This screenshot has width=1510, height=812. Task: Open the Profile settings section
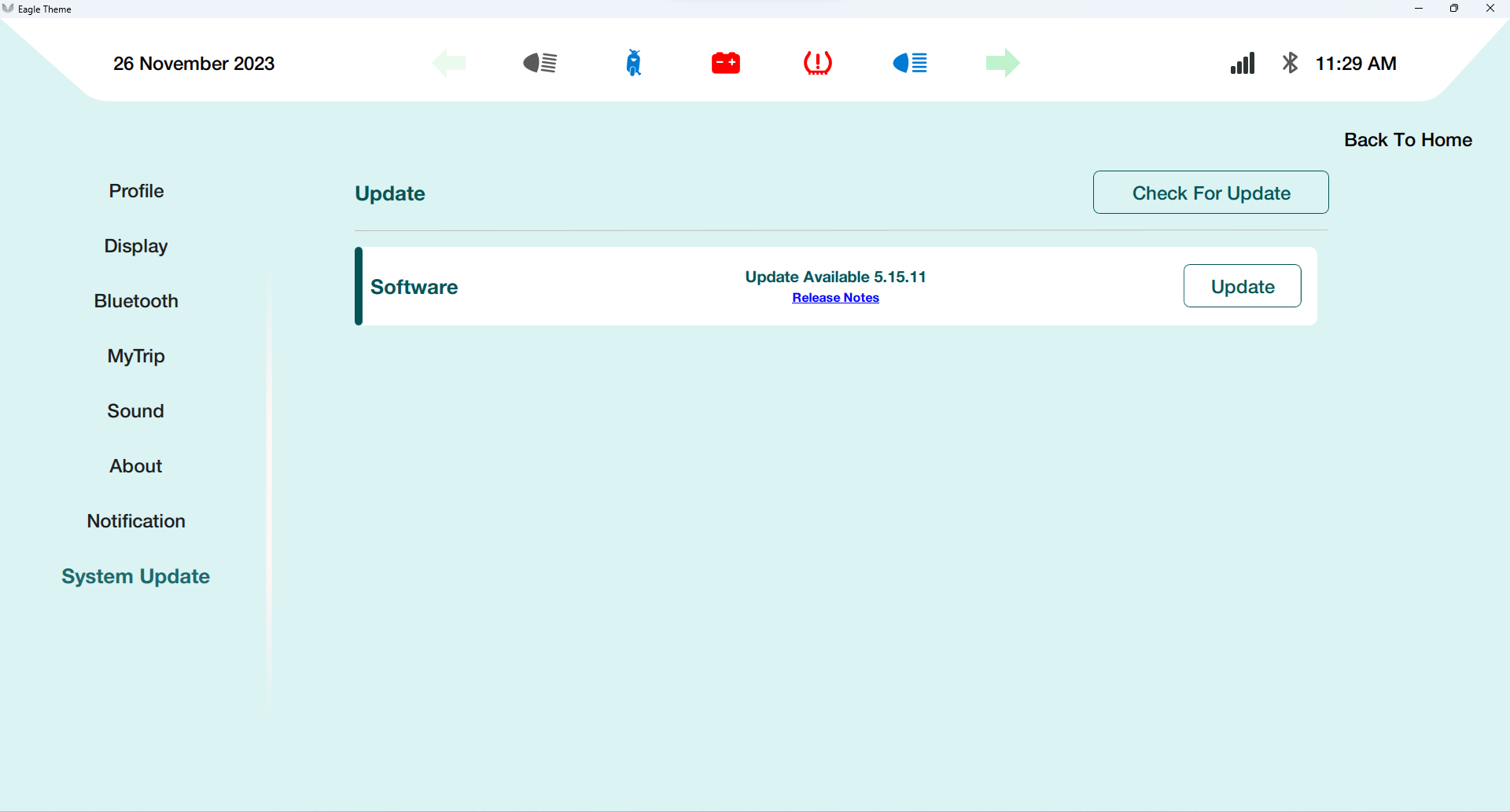(136, 191)
